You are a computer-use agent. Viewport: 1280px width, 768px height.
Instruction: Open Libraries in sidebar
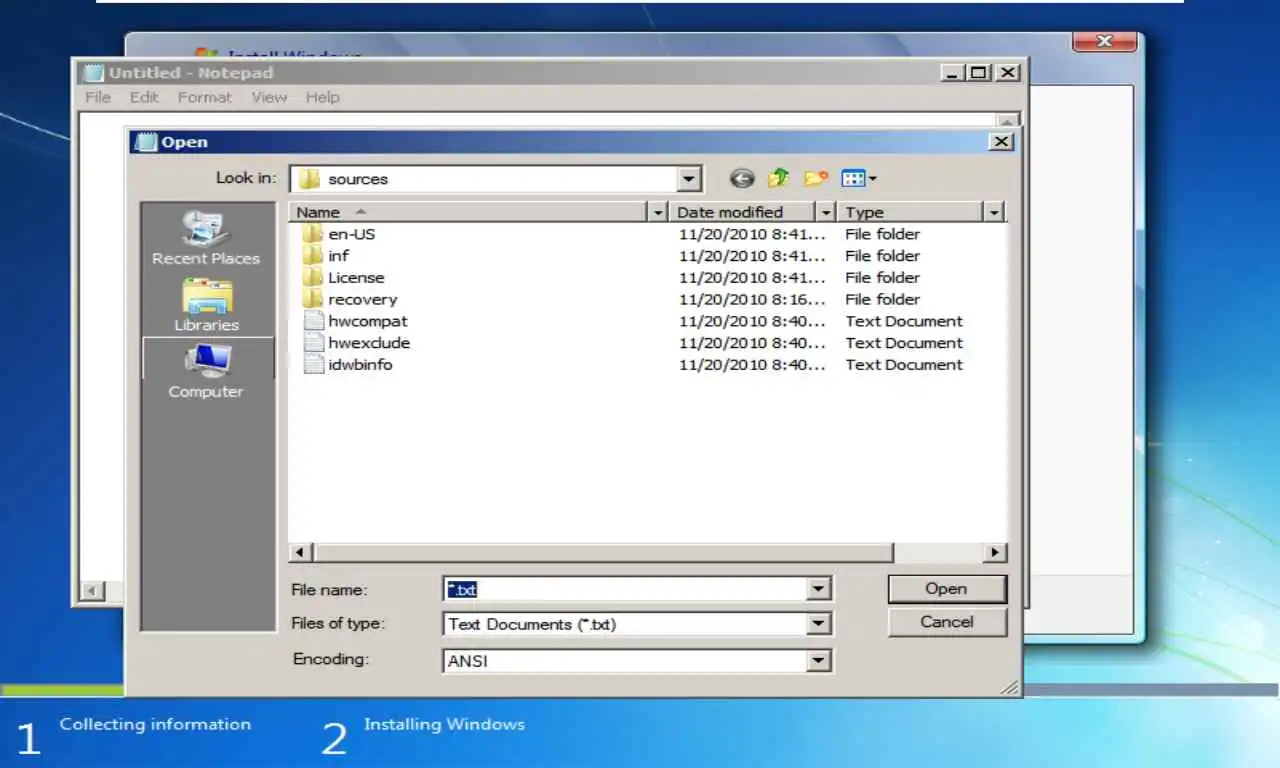(206, 305)
